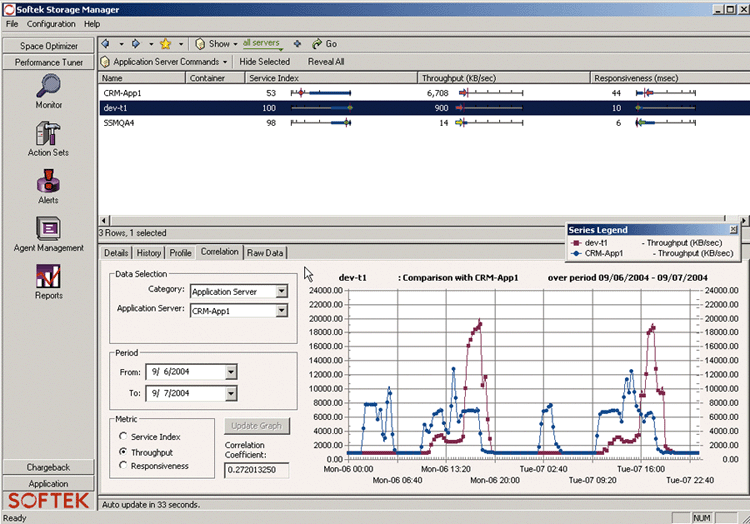The image size is (750, 524).
Task: Switch to the Raw Data tab
Action: pos(266,253)
